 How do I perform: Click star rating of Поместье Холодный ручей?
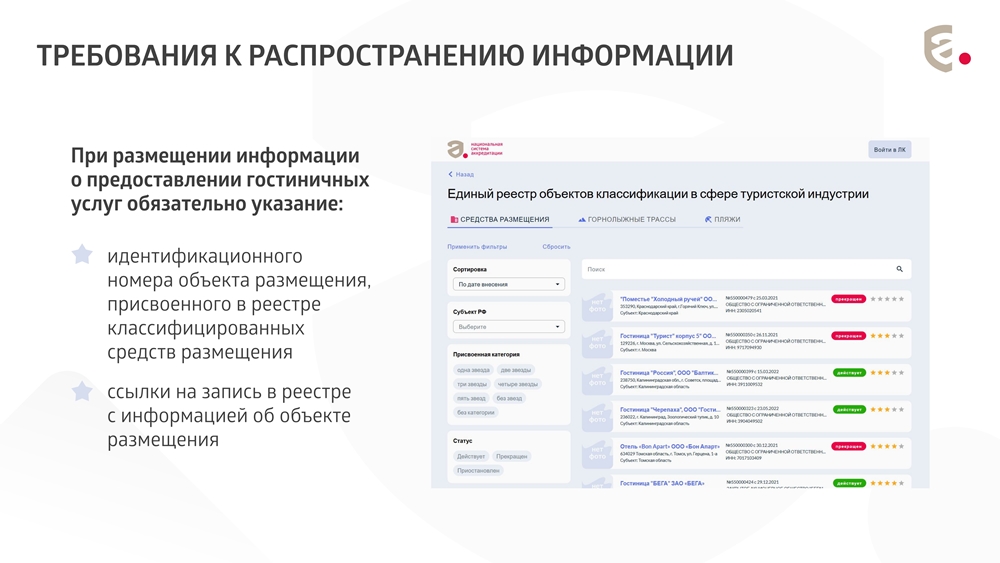(x=887, y=299)
